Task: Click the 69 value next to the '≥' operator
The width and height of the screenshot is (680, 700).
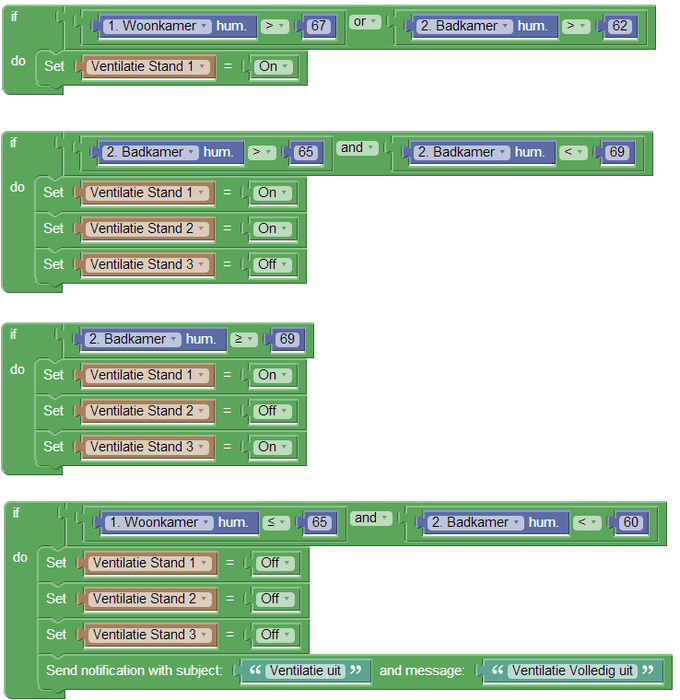Action: pyautogui.click(x=287, y=339)
